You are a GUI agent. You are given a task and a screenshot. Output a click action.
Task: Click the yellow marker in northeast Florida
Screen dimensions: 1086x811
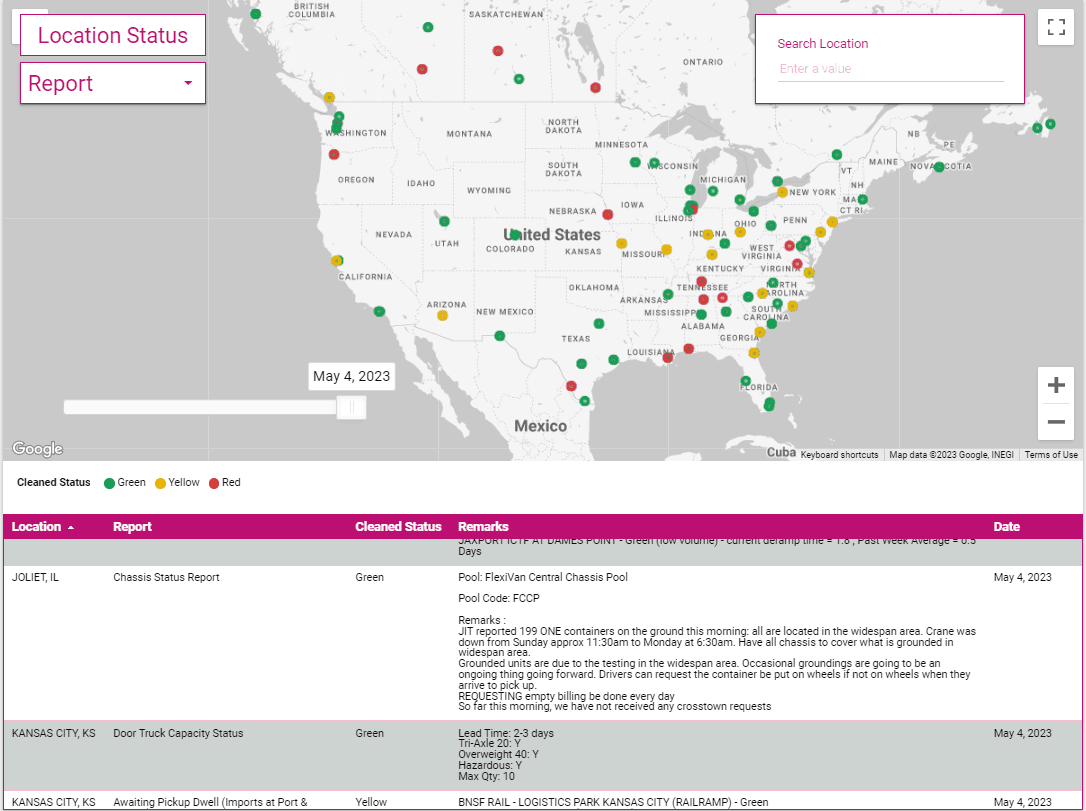[x=754, y=353]
